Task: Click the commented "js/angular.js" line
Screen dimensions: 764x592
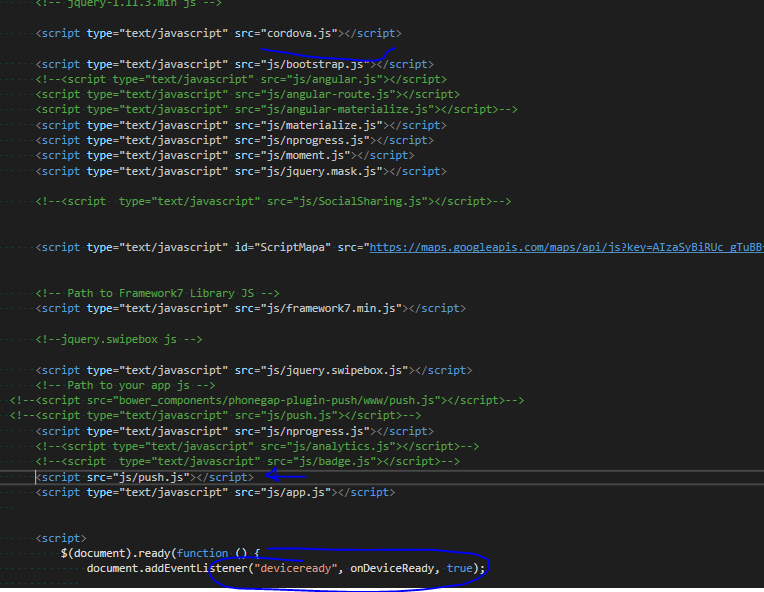Action: pos(241,79)
